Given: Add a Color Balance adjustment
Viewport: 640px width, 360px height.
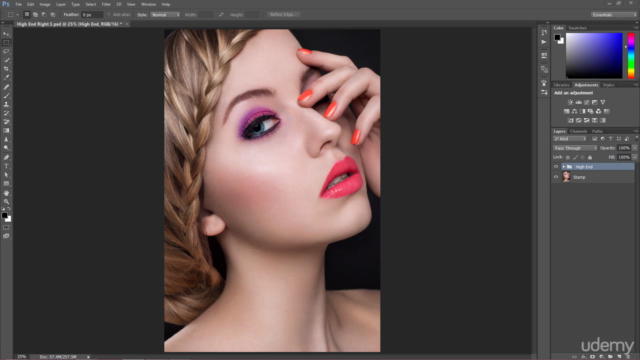Looking at the screenshot, I should click(x=574, y=111).
